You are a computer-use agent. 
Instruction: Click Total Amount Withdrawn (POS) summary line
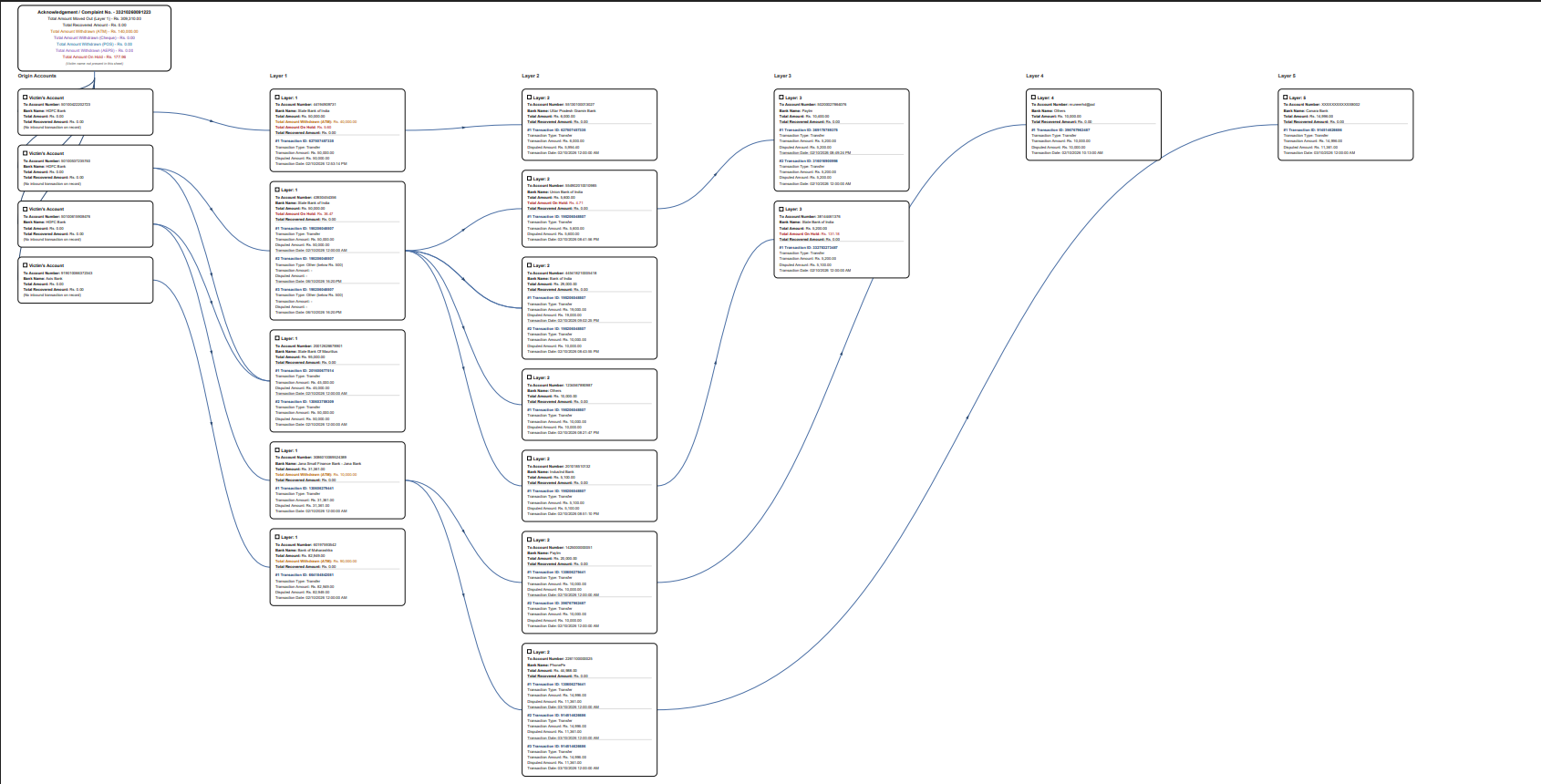pos(95,44)
